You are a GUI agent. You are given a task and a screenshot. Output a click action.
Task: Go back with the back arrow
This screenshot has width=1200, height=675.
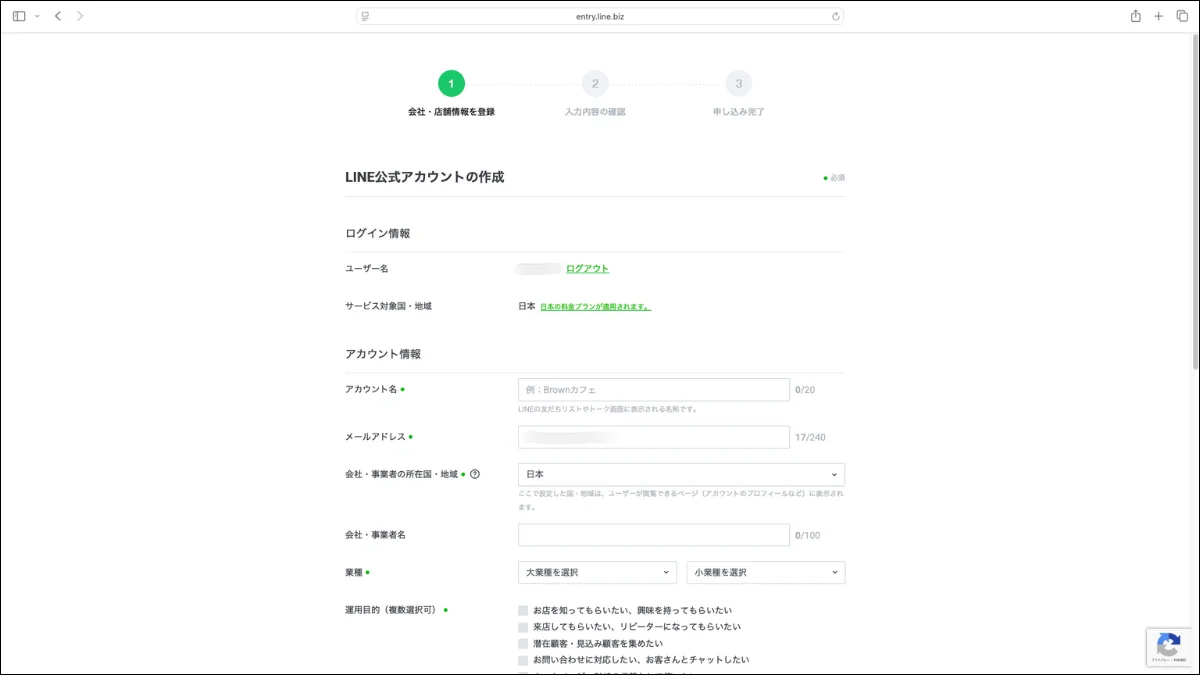coord(58,16)
